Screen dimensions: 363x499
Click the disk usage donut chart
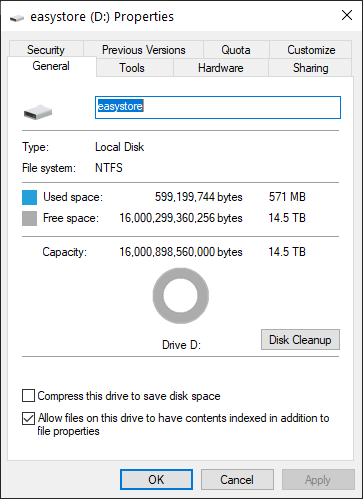[x=181, y=296]
